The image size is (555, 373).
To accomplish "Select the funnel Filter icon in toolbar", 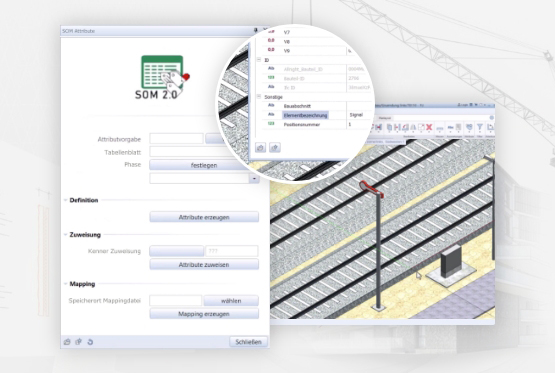I will click(x=480, y=127).
